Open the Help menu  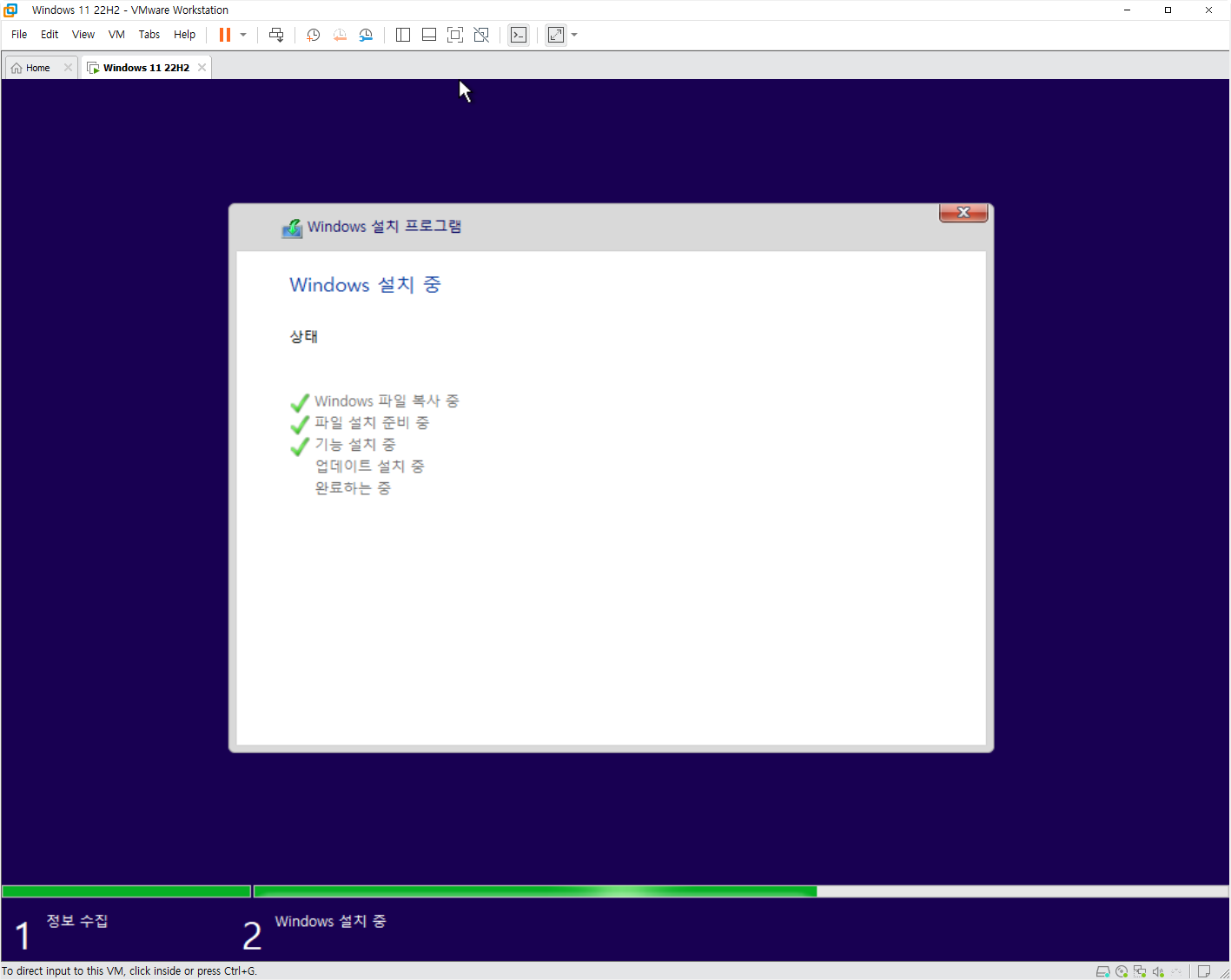click(x=184, y=35)
